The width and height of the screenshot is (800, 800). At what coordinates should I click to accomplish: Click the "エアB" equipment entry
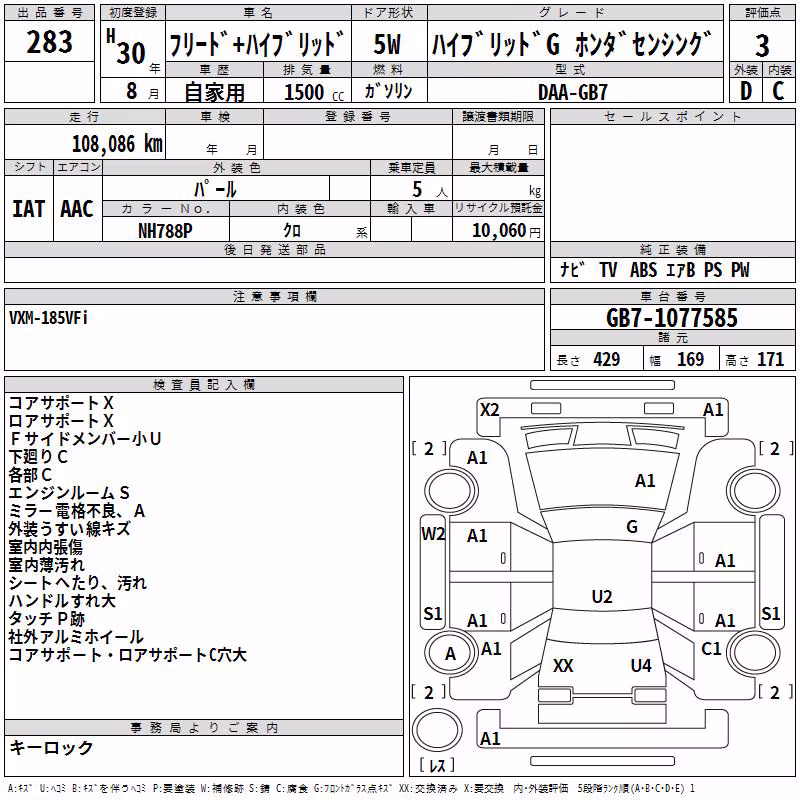click(681, 269)
